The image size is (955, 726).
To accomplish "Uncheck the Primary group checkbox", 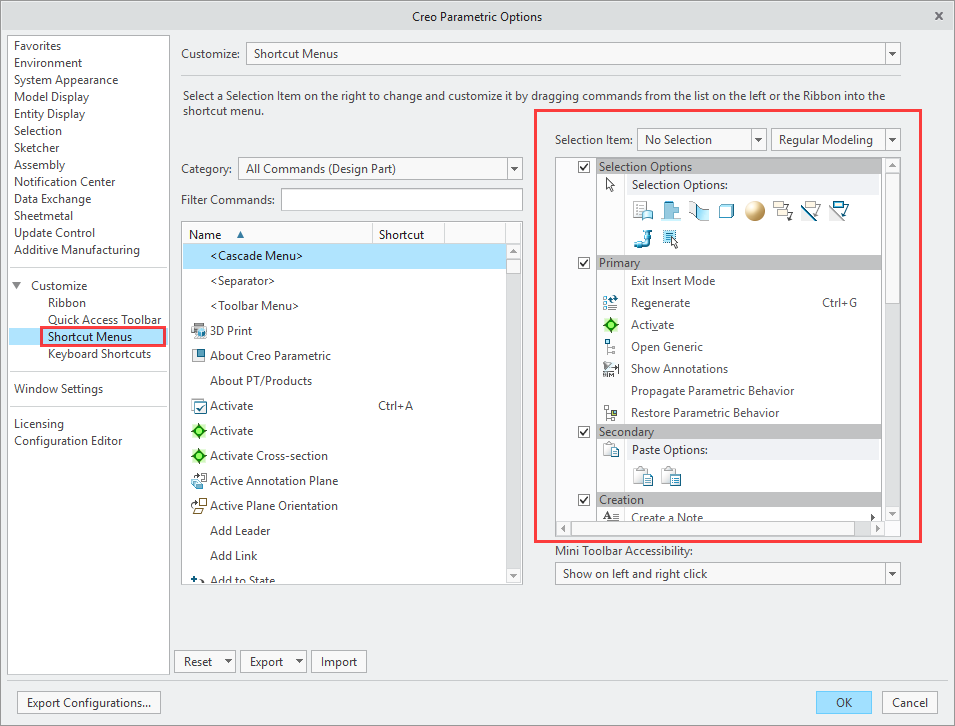I will (x=584, y=263).
